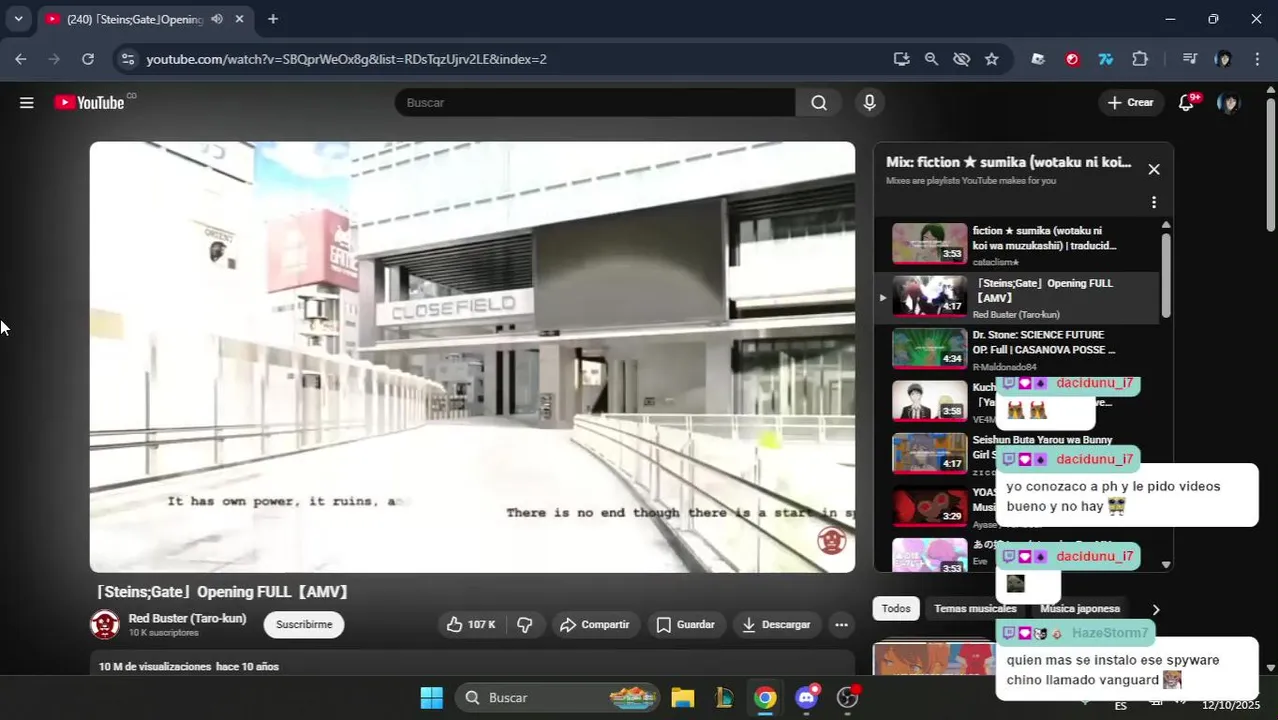Click the browser address bar URL

click(x=346, y=59)
